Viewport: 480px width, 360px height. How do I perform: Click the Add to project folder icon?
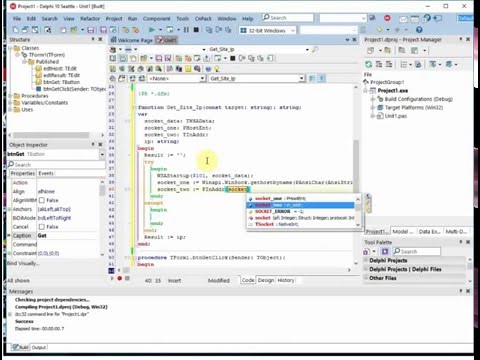coord(125,30)
